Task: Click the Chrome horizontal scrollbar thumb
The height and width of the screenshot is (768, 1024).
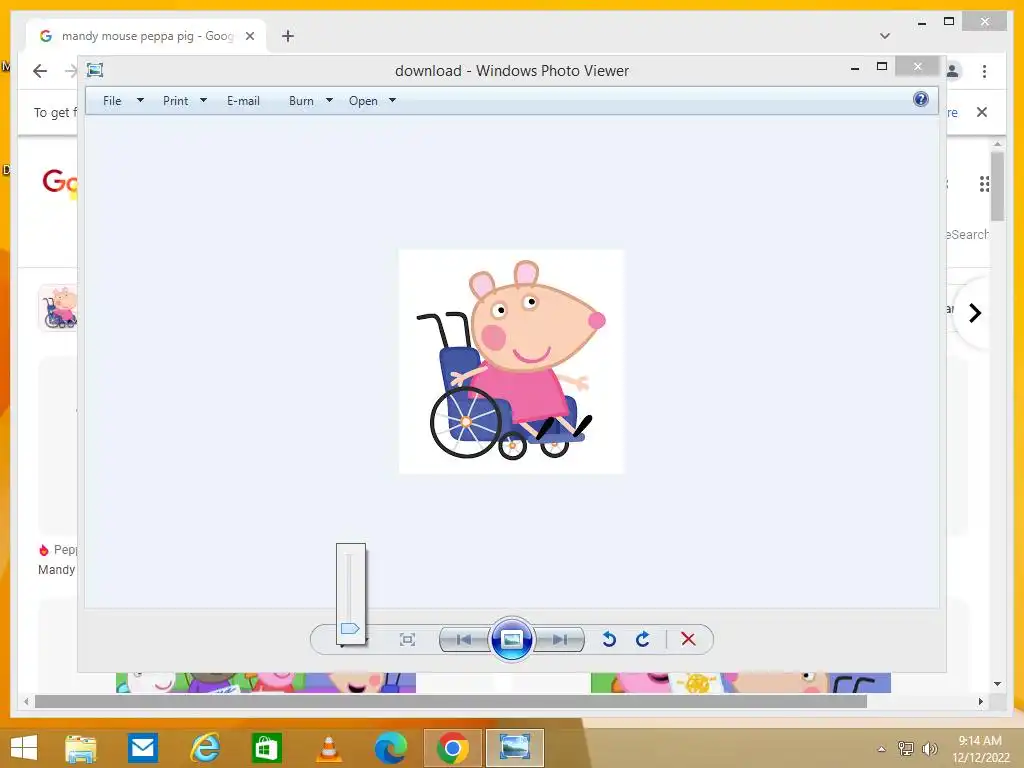Action: tap(451, 701)
